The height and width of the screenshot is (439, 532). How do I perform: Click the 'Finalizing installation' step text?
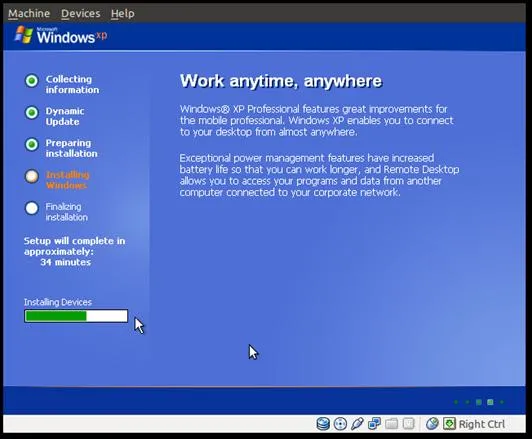click(66, 212)
